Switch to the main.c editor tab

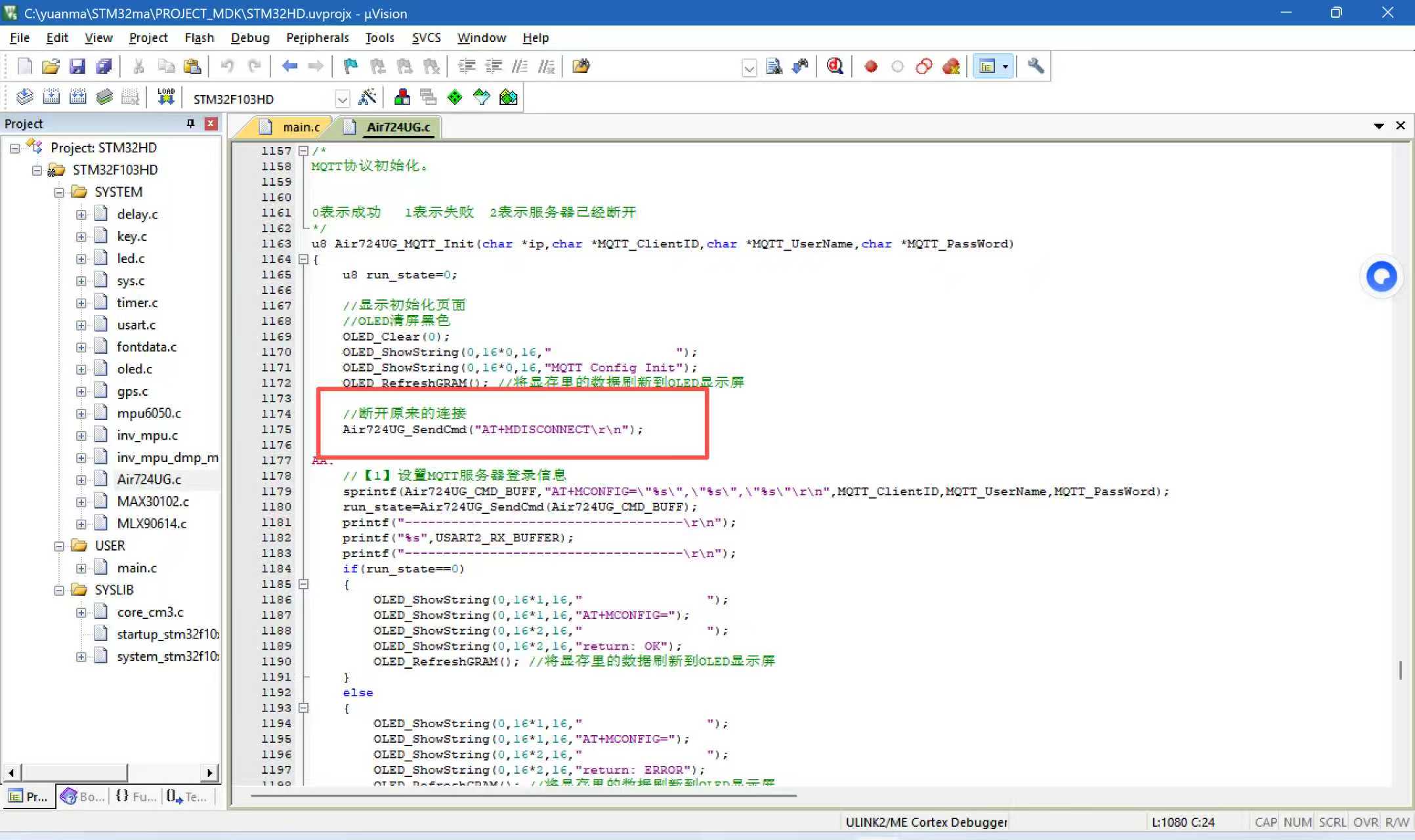pos(301,127)
